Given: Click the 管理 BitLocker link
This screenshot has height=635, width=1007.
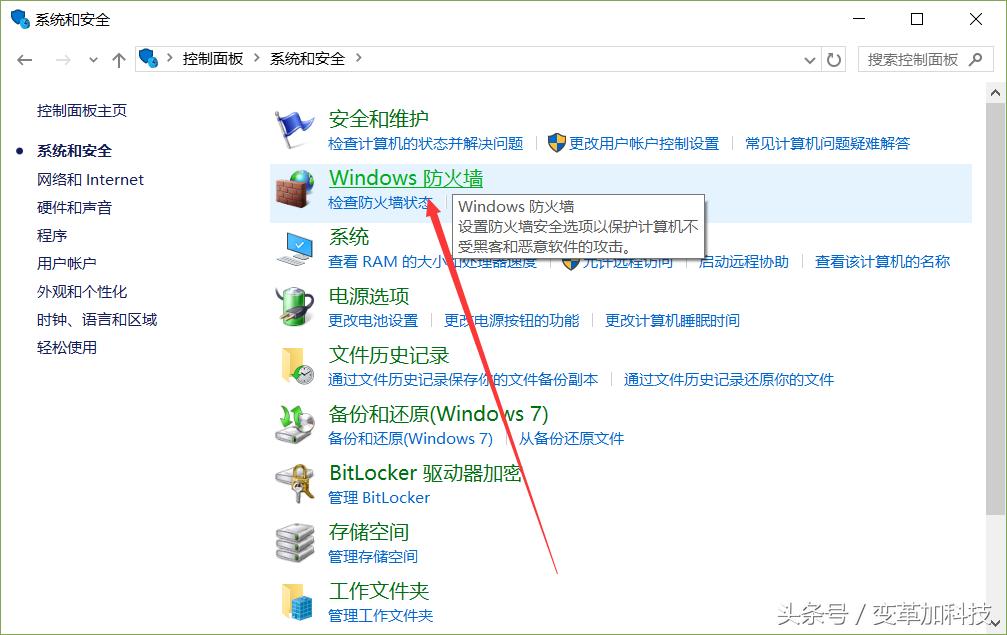Looking at the screenshot, I should tap(378, 497).
